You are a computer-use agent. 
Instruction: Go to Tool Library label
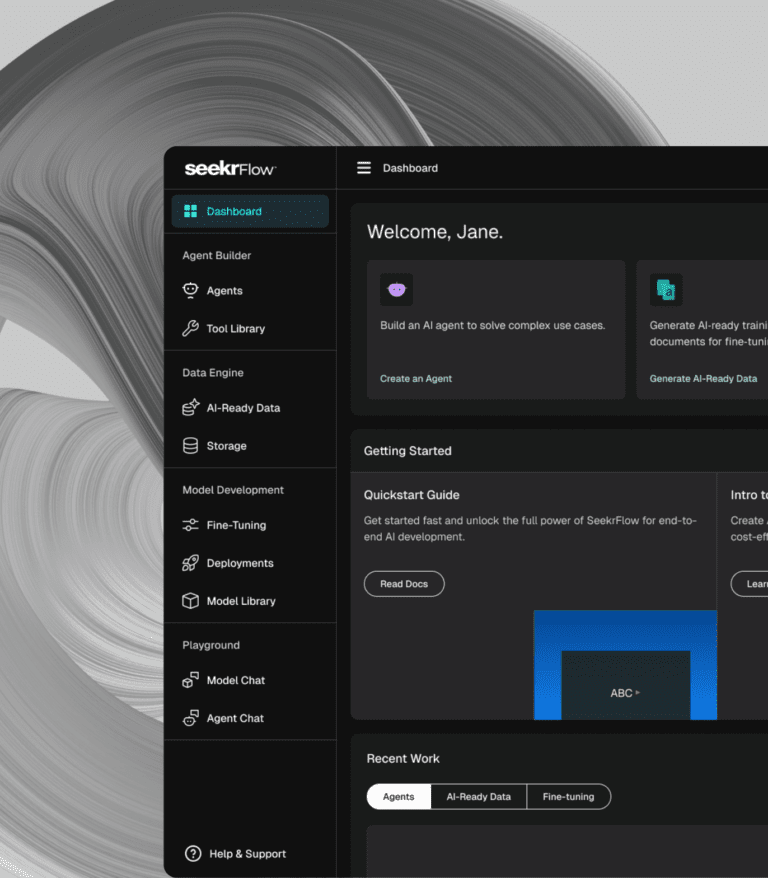[x=236, y=329]
